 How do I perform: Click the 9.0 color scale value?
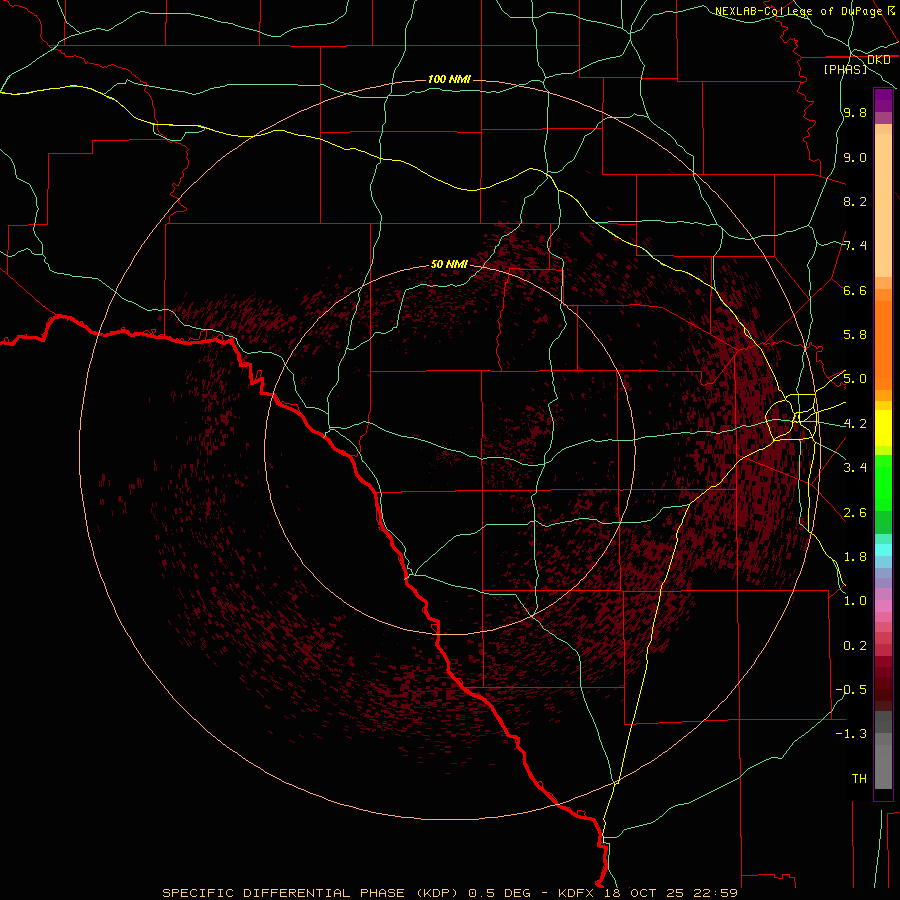pos(855,157)
